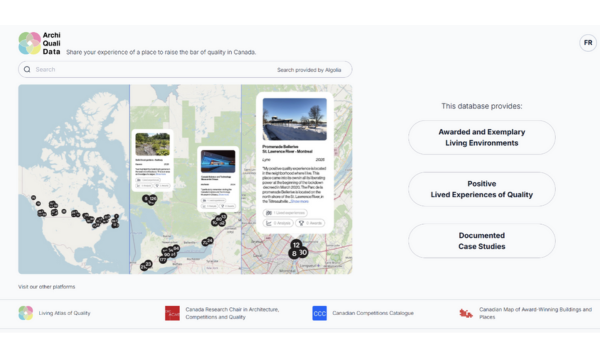Screen dimensions: 600x360
Task: Click the blue CCC catalogue icon
Action: (320, 313)
